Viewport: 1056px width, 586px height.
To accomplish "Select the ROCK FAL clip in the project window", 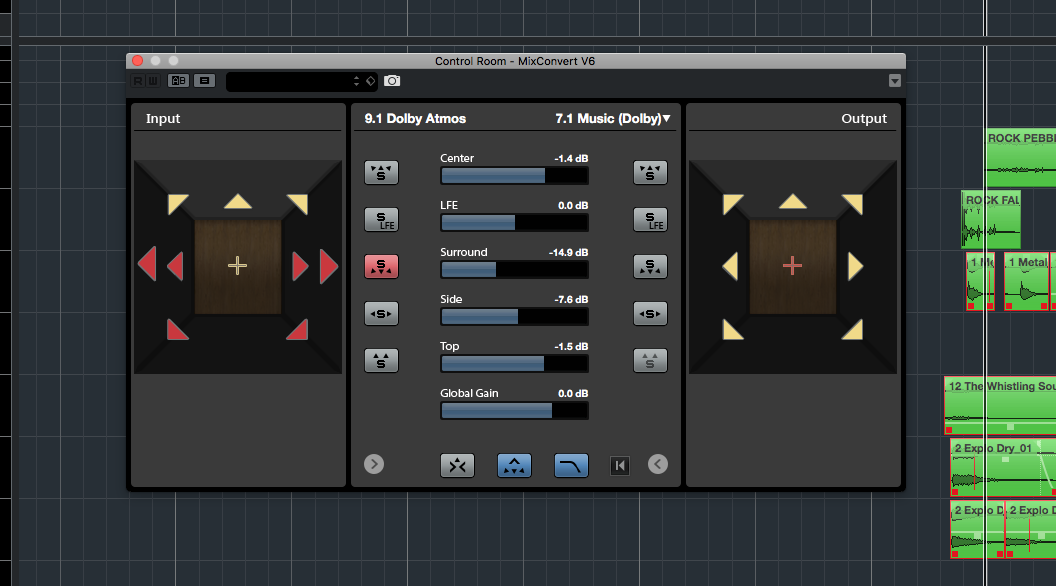I will pos(991,220).
